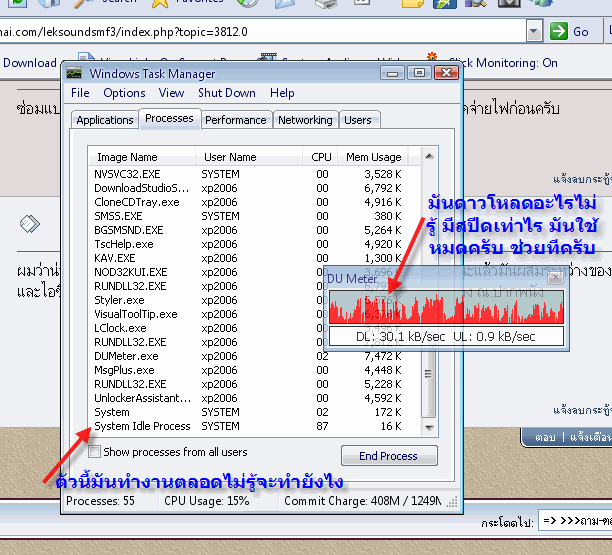Open the Options menu in Task Manager

click(x=124, y=93)
